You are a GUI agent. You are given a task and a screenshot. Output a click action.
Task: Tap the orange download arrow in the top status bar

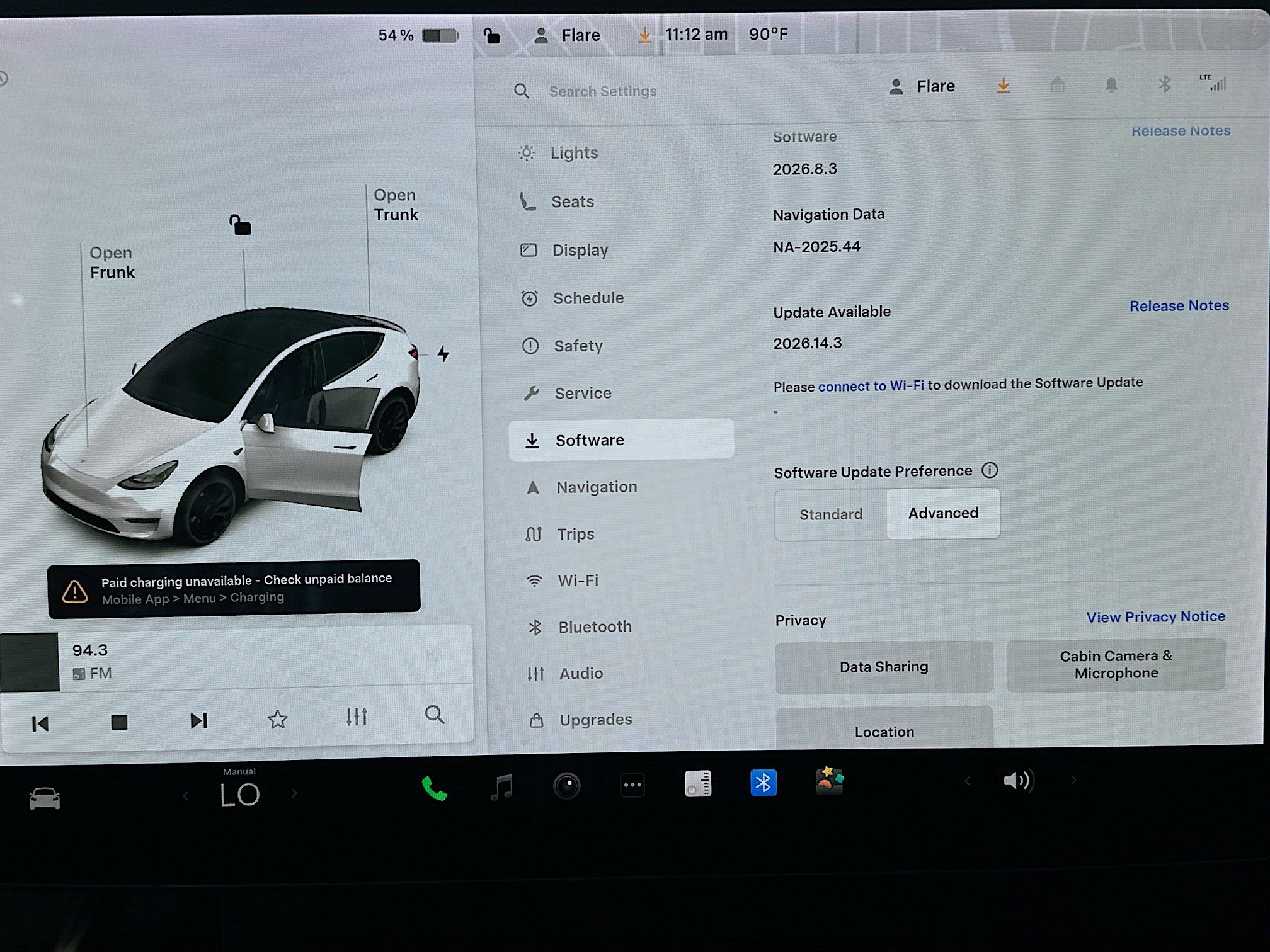644,35
